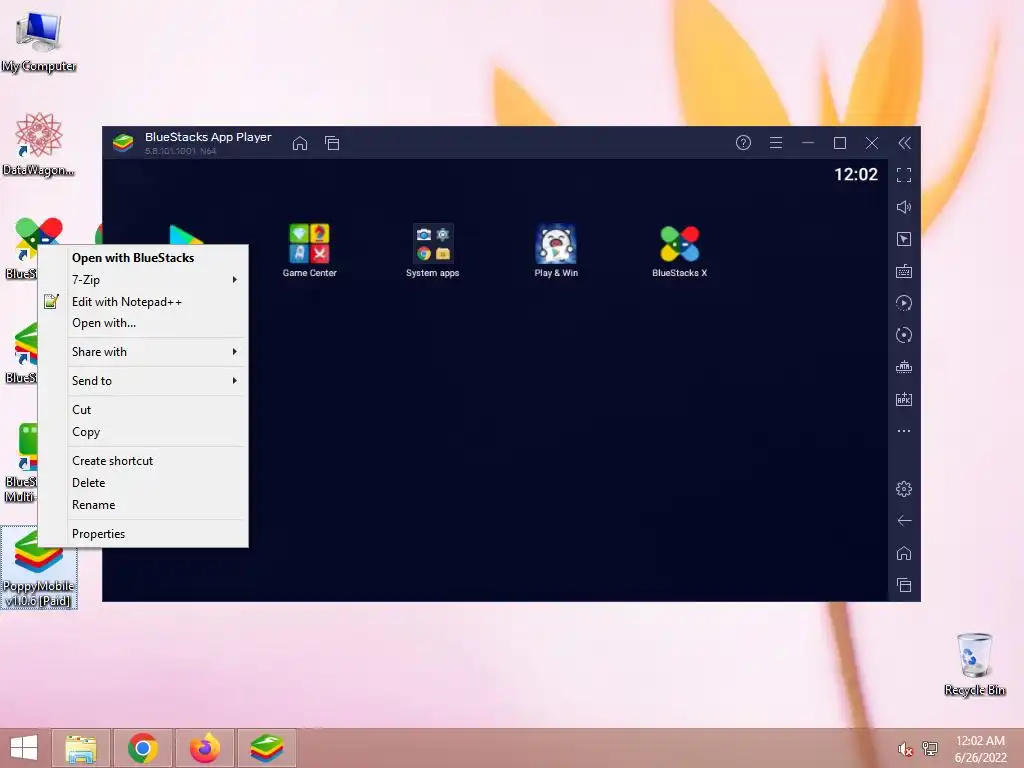Launch the BlueStacks X app icon
This screenshot has width=1024, height=768.
[679, 250]
